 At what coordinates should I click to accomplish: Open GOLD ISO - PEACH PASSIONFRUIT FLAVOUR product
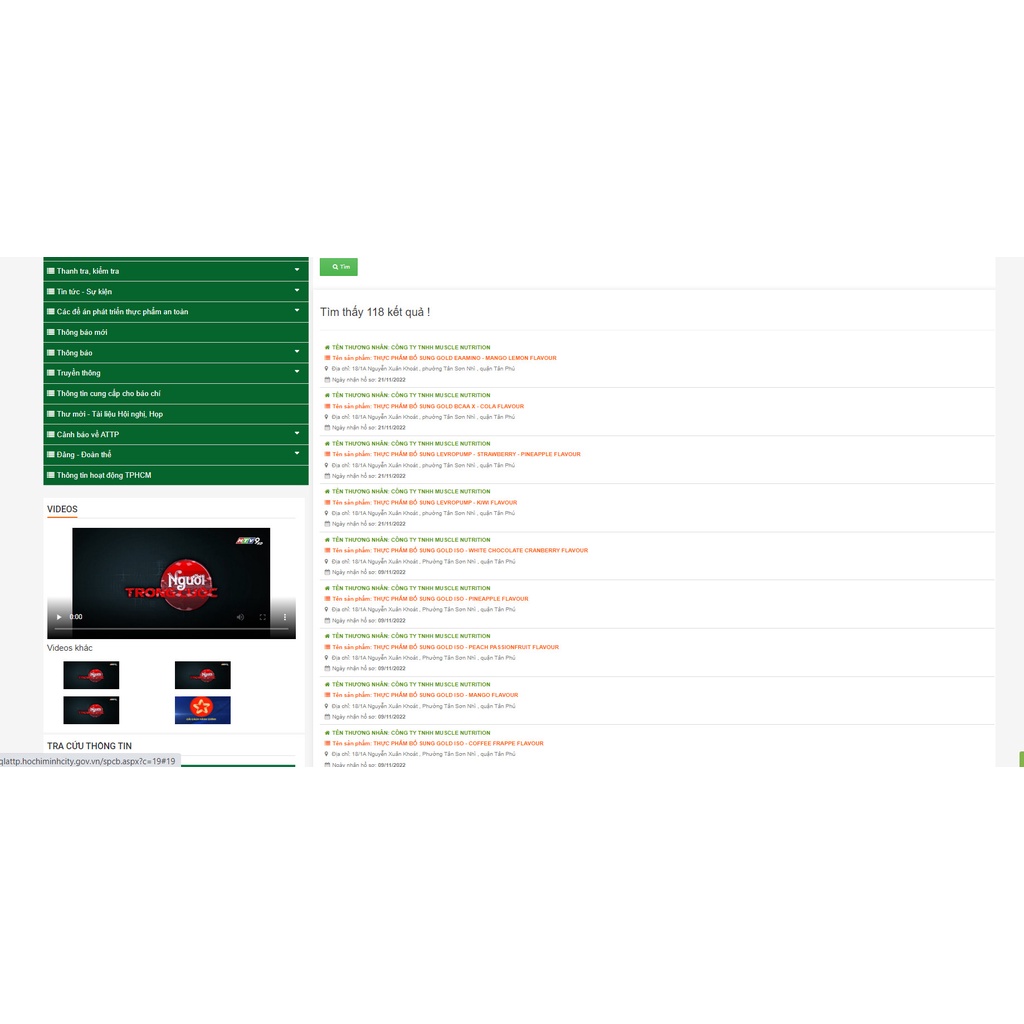(x=466, y=647)
